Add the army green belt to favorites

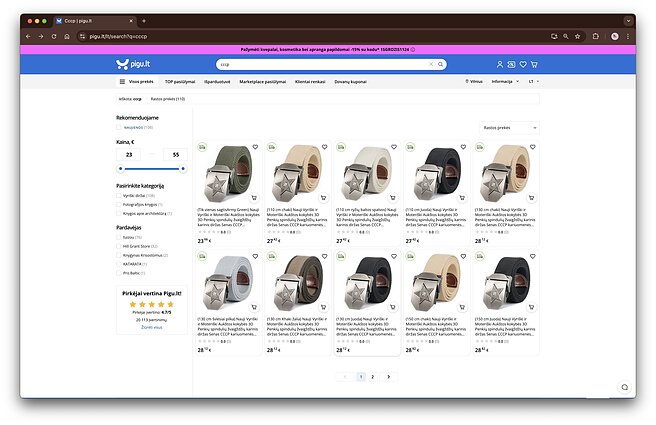(x=255, y=146)
